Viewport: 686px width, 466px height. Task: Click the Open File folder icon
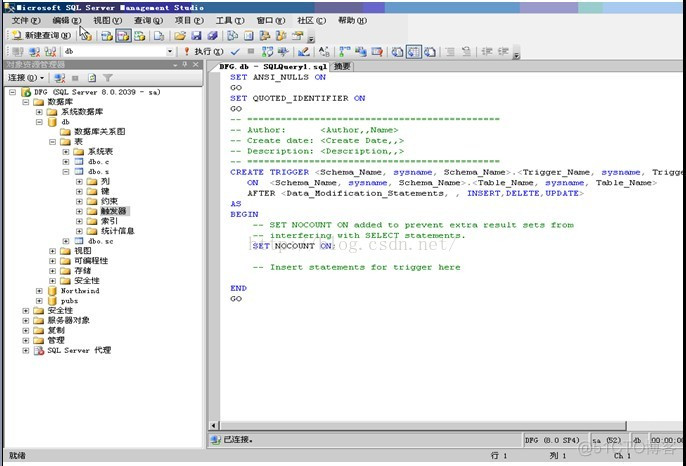tap(180, 35)
